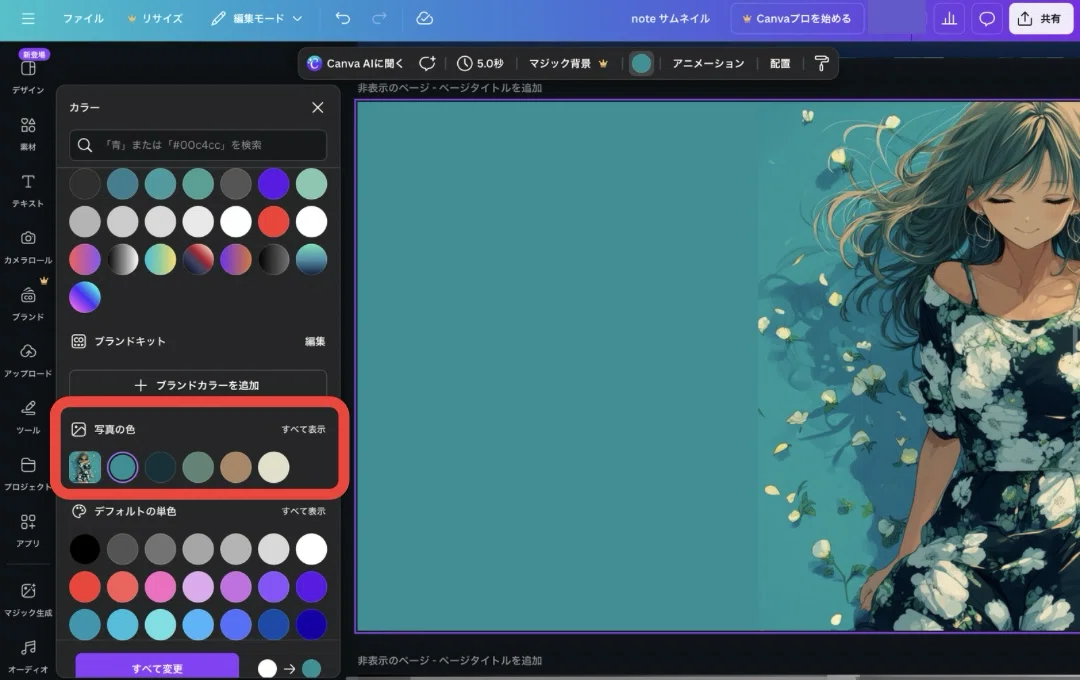The image size is (1080, 680).
Task: Undo the last action
Action: coord(342,19)
